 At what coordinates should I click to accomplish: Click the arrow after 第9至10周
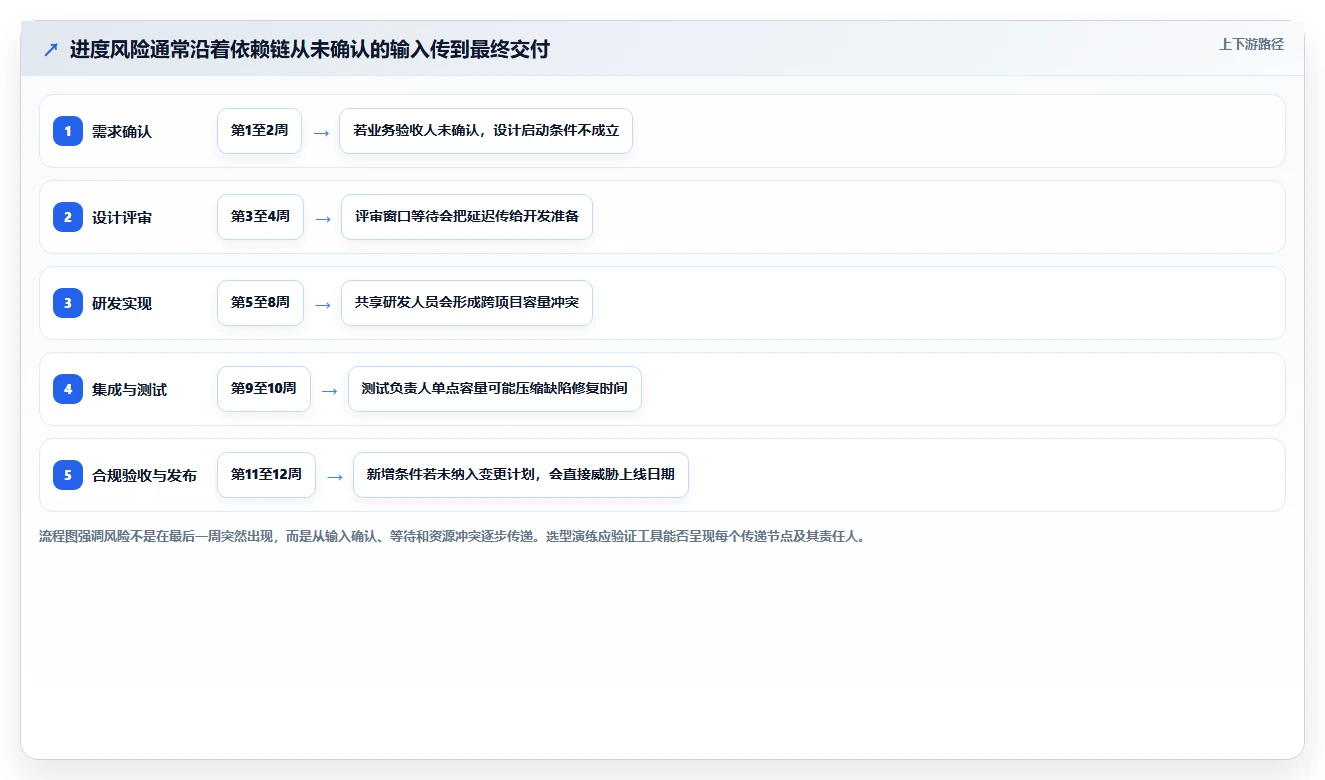329,390
